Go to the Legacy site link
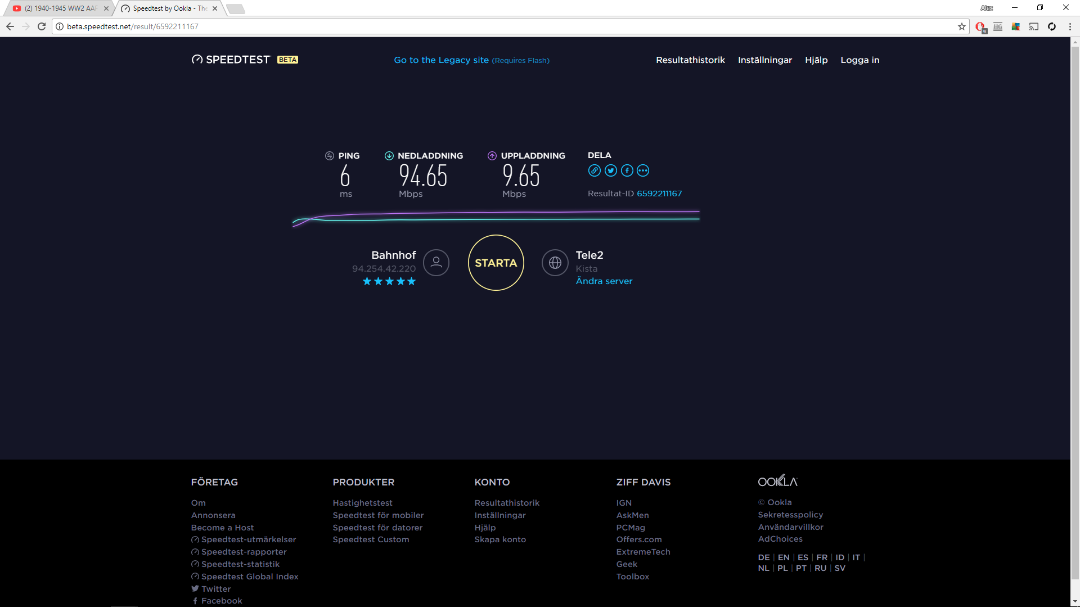The image size is (1080, 607). 471,60
